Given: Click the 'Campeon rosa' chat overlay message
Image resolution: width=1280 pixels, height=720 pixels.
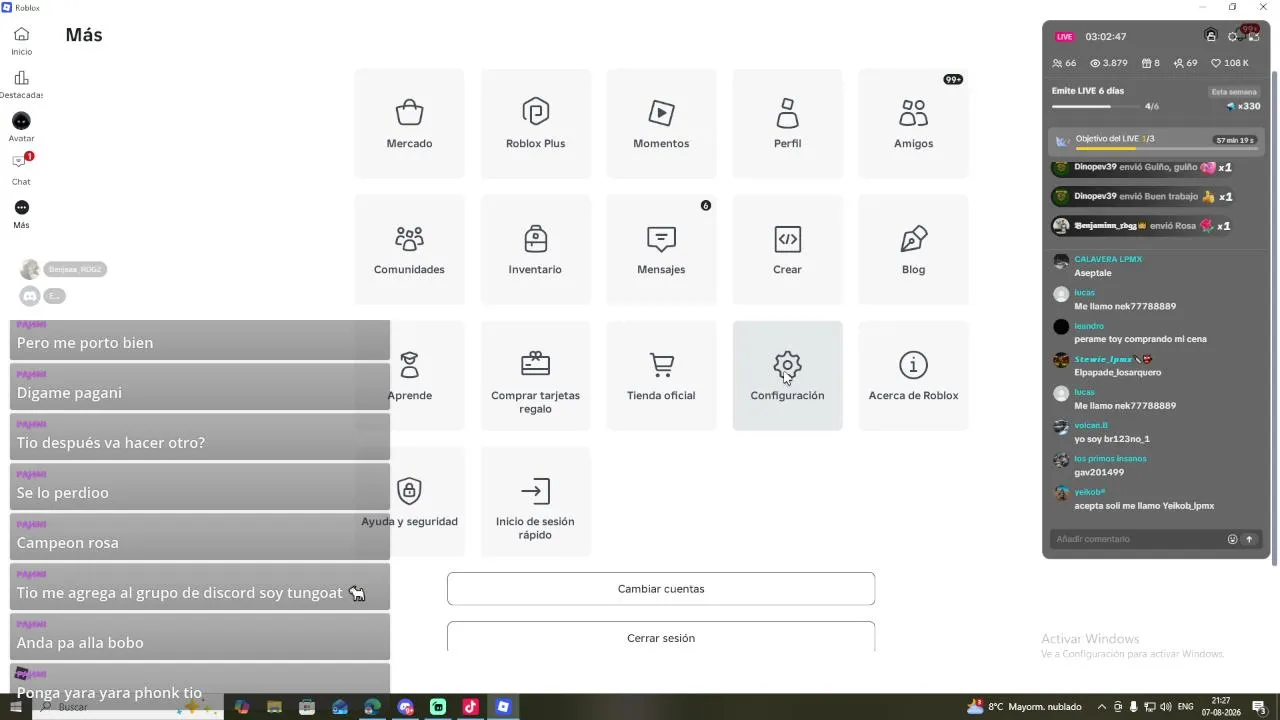Looking at the screenshot, I should click(200, 537).
